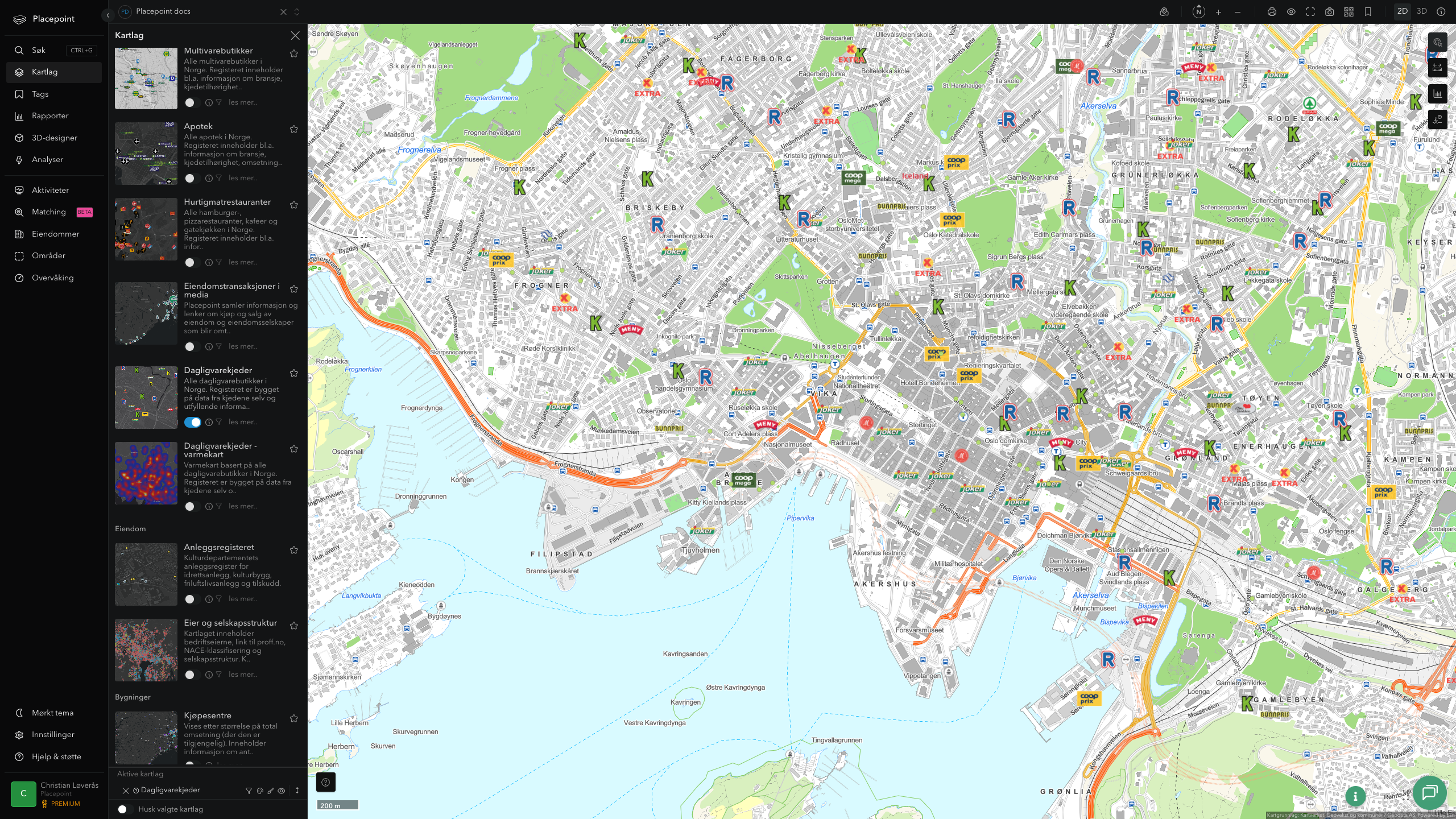Favorite the Multivarebutikker layer star
The image size is (1456, 819).
294,53
